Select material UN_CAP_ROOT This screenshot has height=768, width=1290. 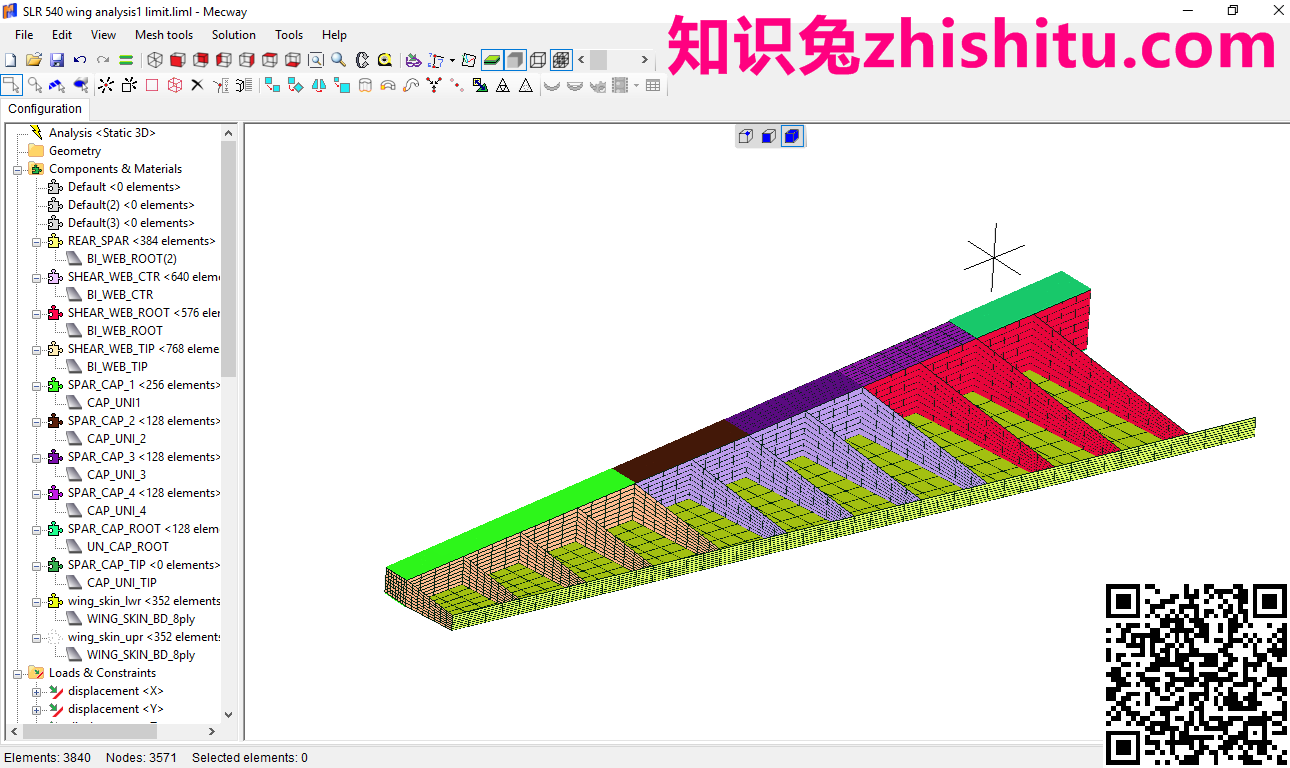[x=128, y=547]
